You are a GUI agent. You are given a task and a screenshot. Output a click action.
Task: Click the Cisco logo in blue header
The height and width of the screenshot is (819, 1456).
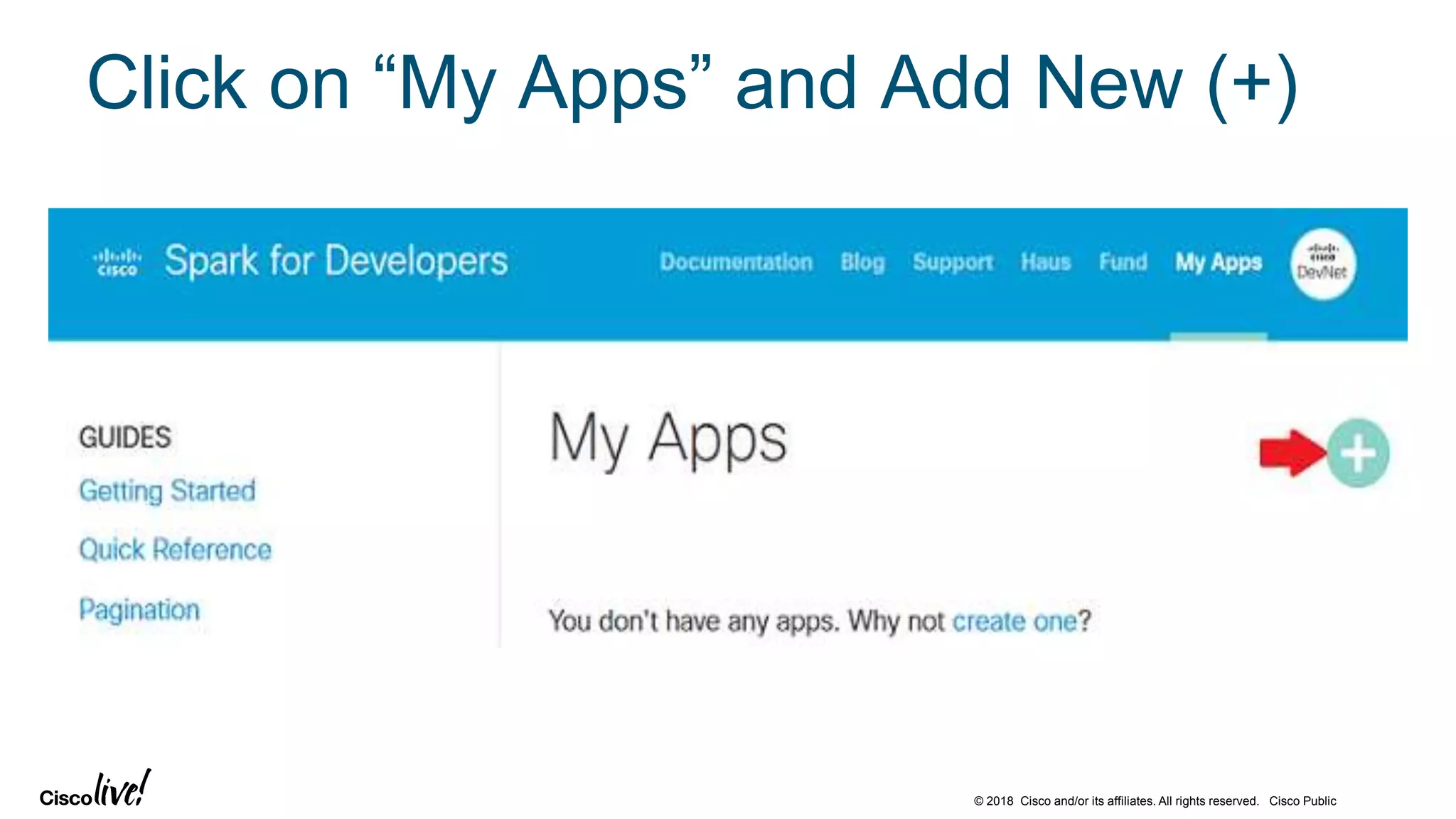point(117,262)
